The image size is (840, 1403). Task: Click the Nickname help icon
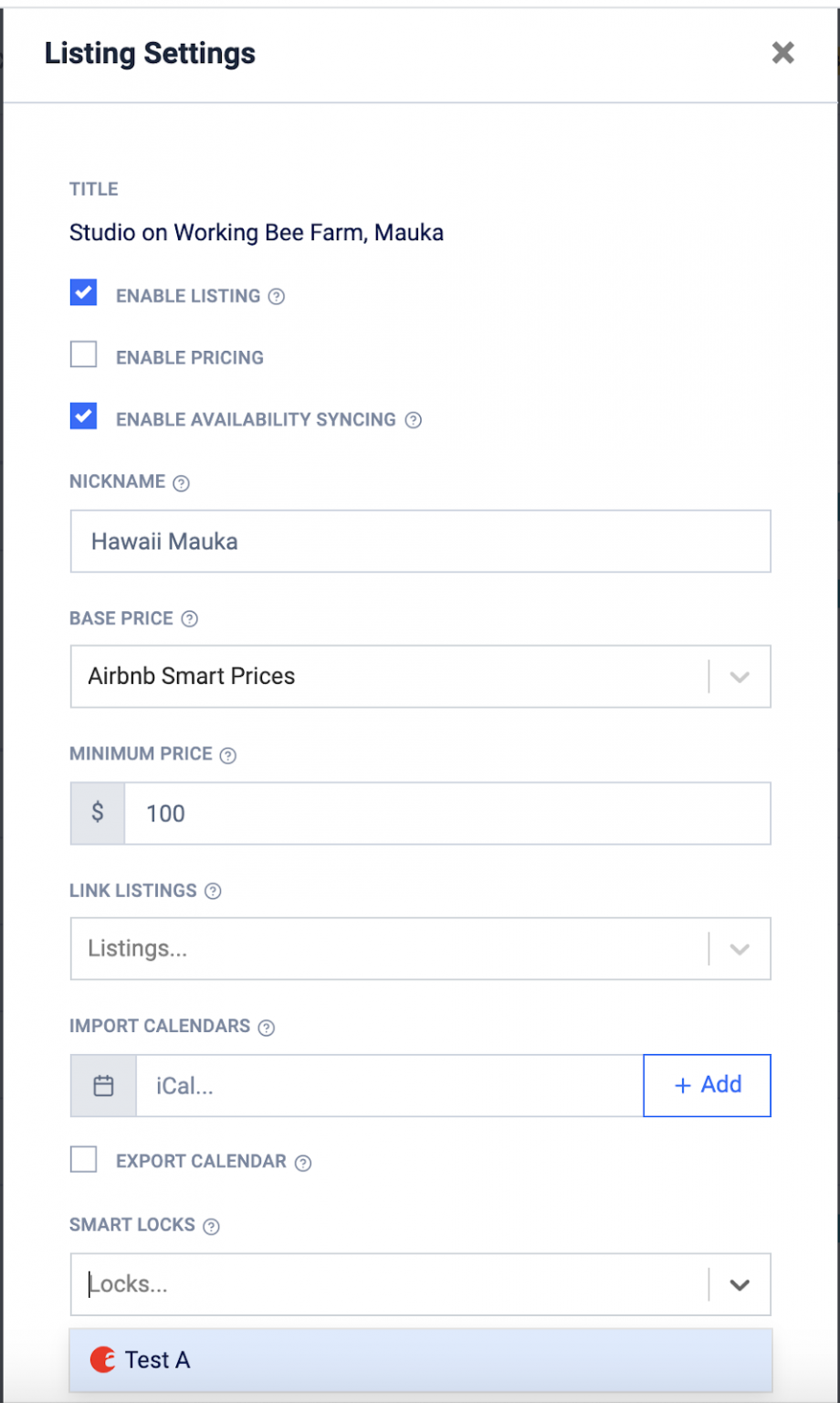pos(181,482)
